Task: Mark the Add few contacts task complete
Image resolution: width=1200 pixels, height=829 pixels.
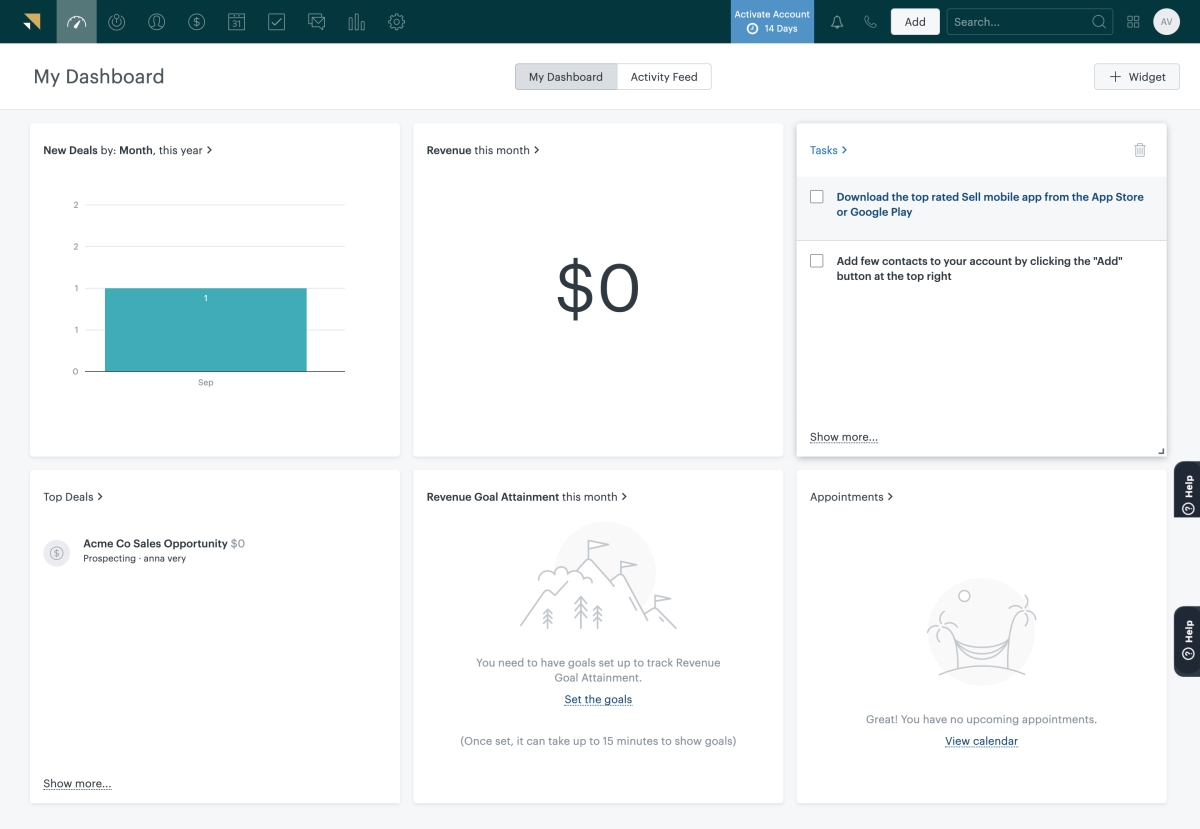Action: [817, 260]
